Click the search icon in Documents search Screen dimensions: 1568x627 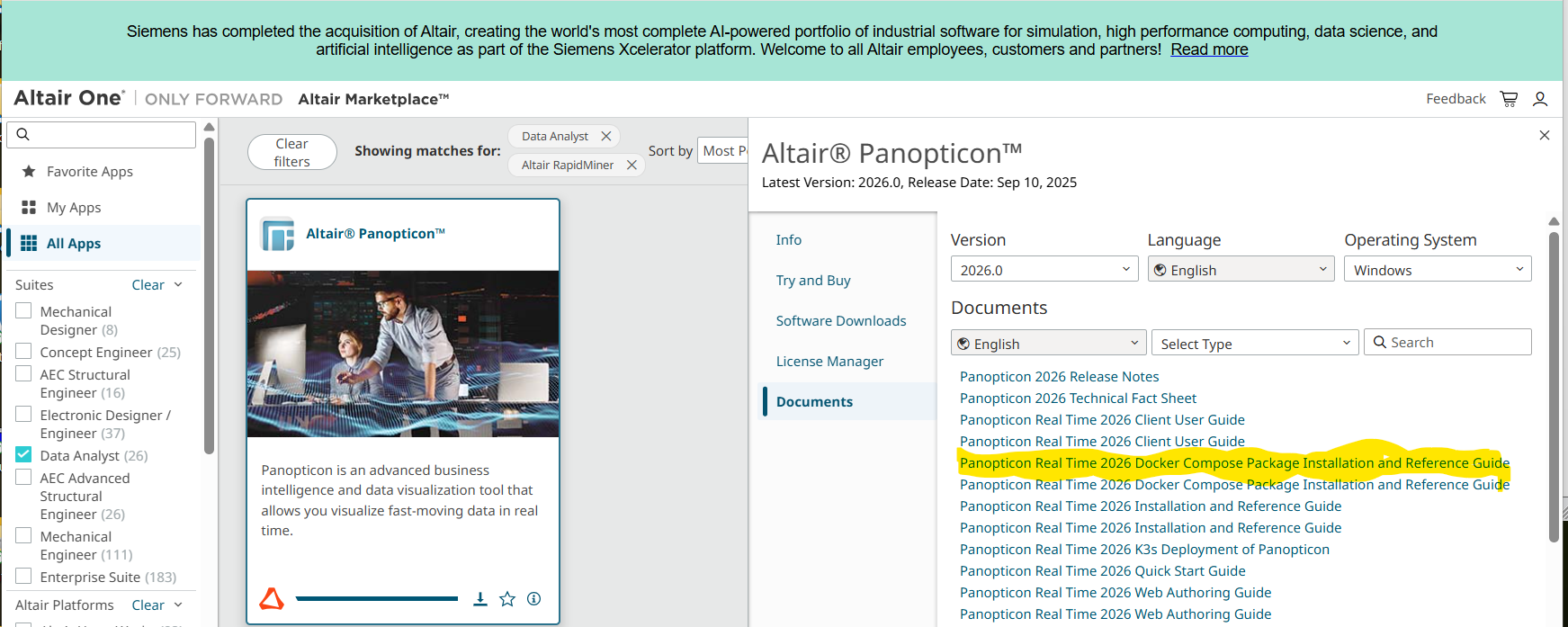click(1379, 342)
